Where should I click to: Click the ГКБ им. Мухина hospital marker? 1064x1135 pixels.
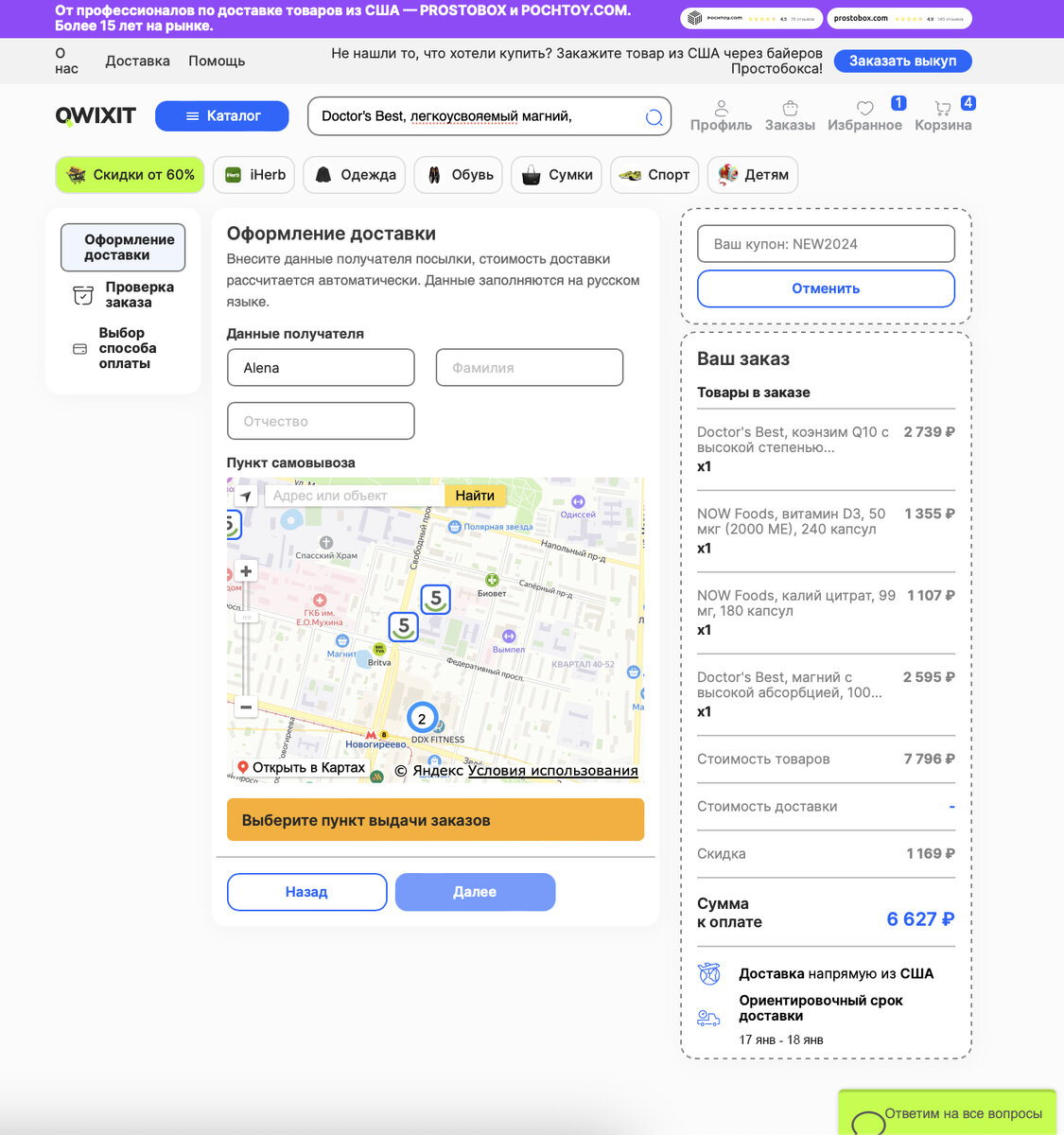point(320,600)
